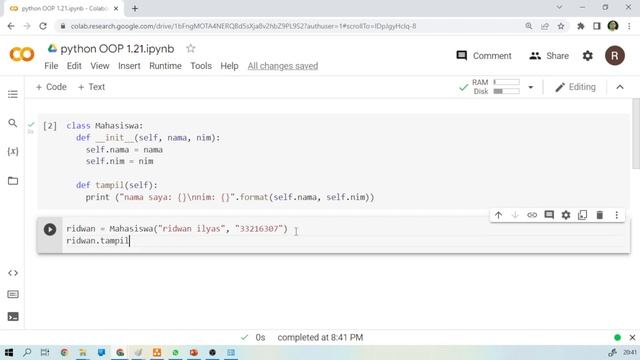Click inside the class Mahasiswa code cell

point(334,162)
